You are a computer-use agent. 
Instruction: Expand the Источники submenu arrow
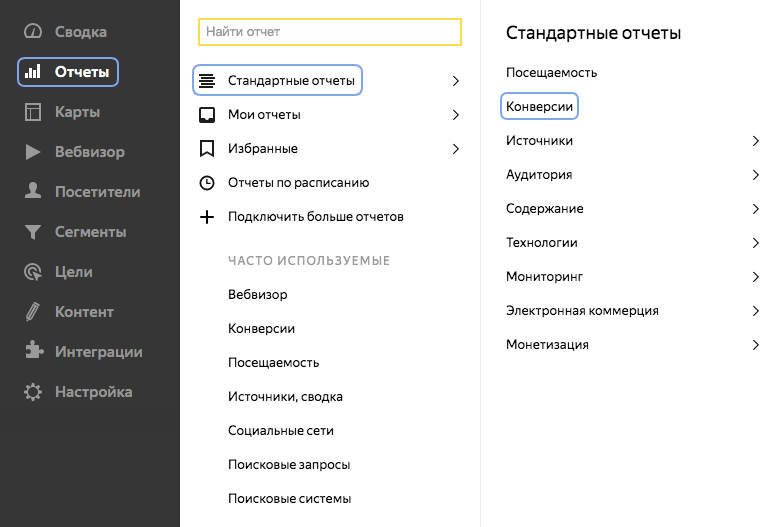tap(756, 141)
